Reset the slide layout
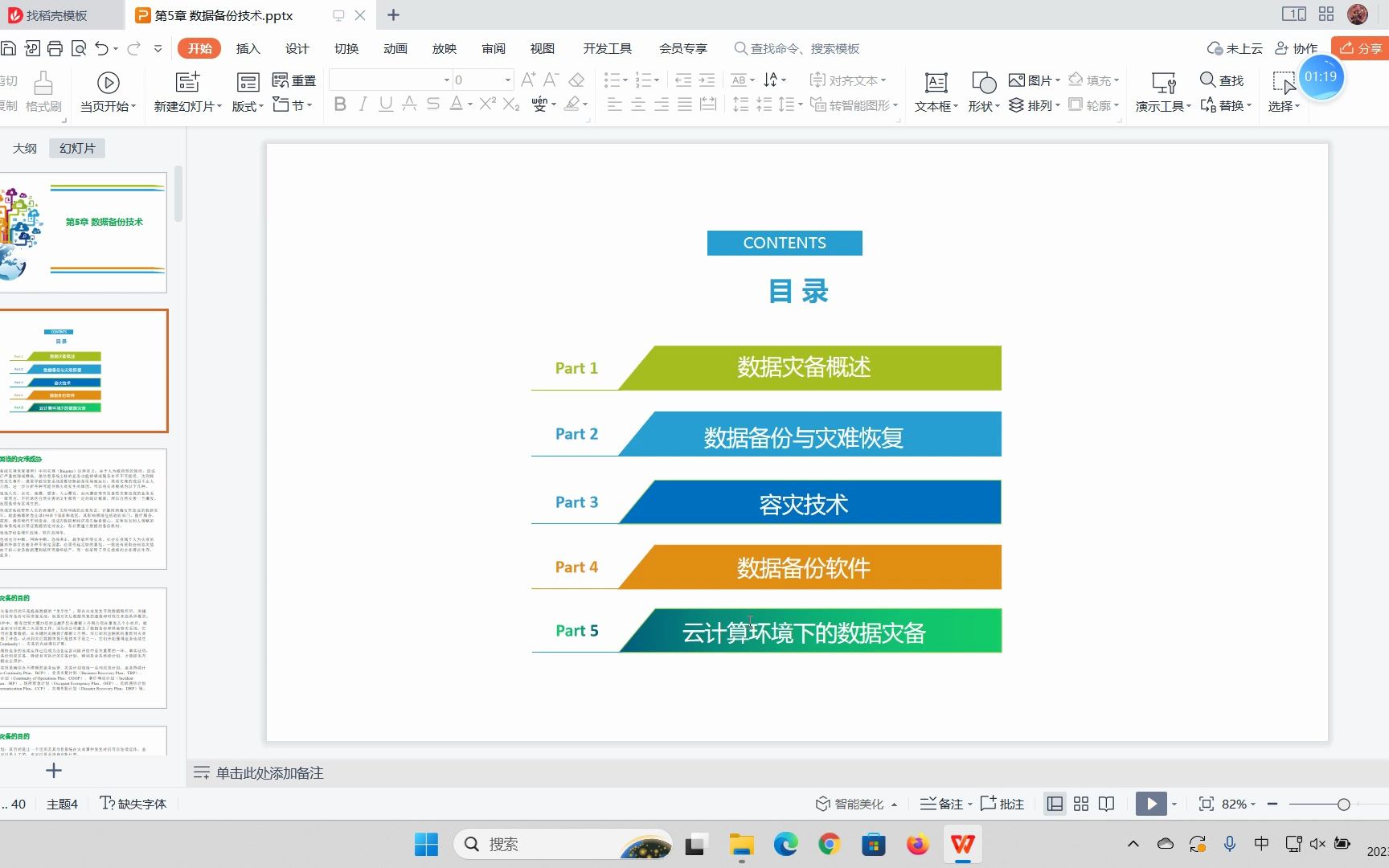Image resolution: width=1389 pixels, height=868 pixels. point(294,80)
